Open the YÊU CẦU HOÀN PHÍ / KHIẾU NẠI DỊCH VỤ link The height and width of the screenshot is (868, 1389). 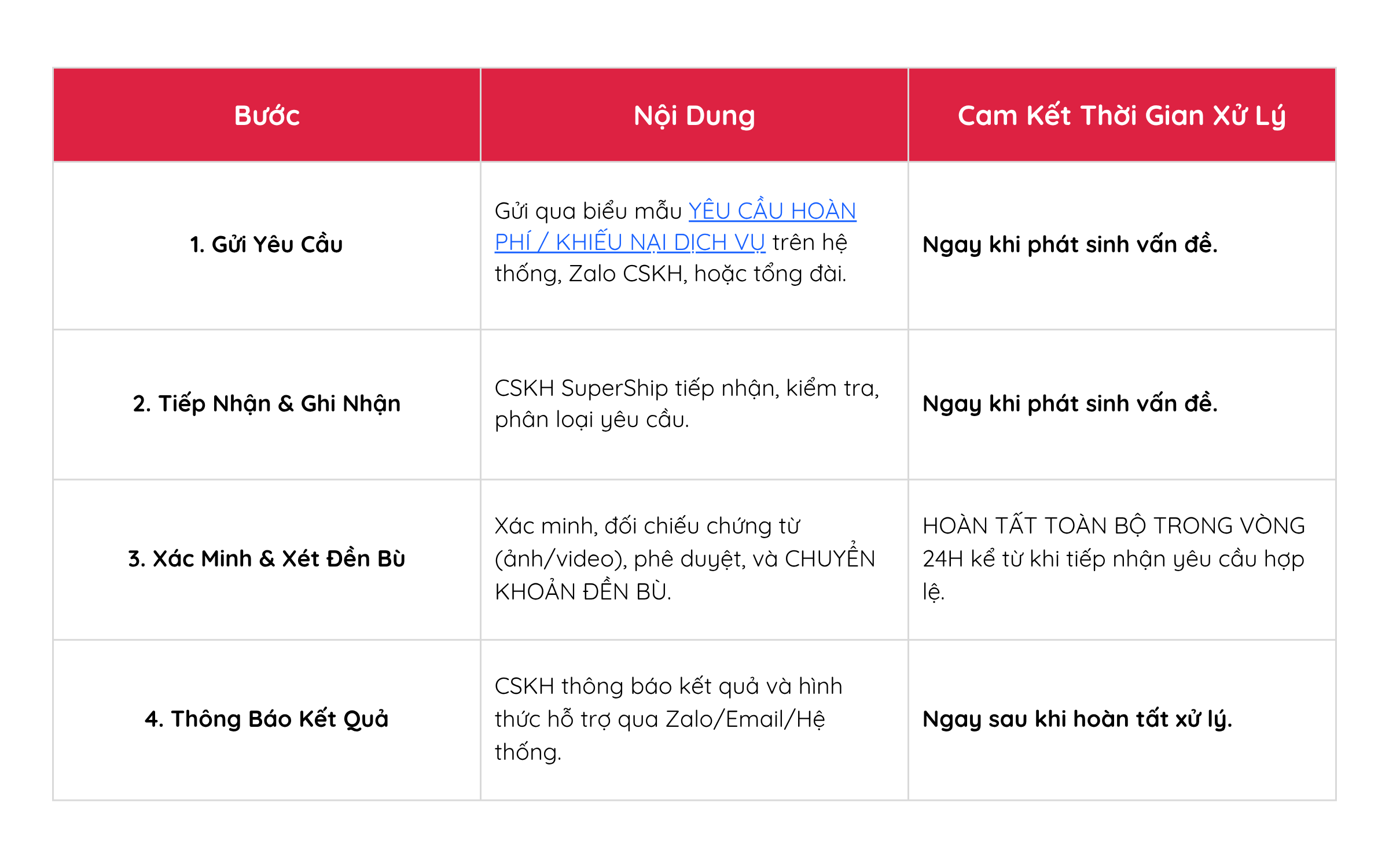click(x=771, y=212)
